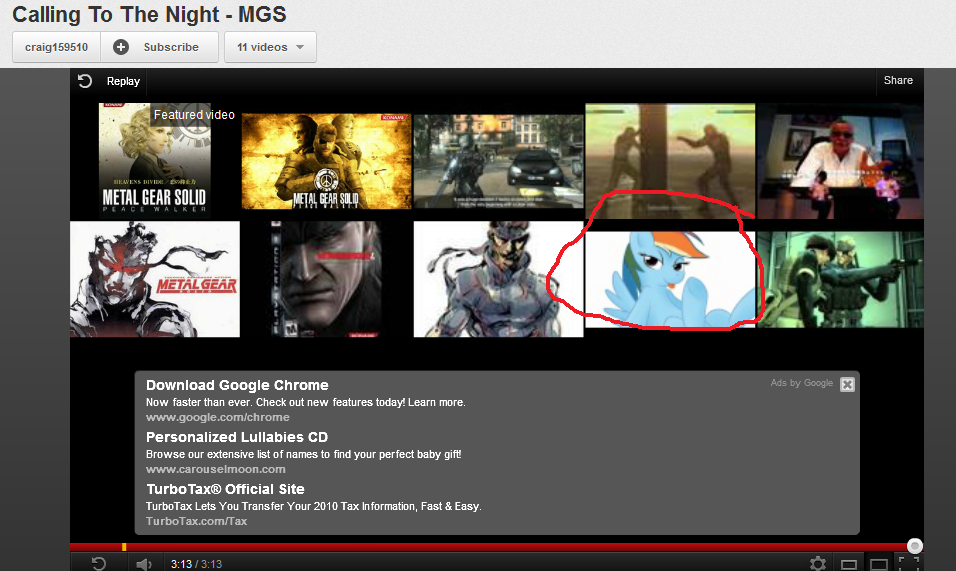Visit the www.carouselmoon.com link
The height and width of the screenshot is (571, 956).
216,469
